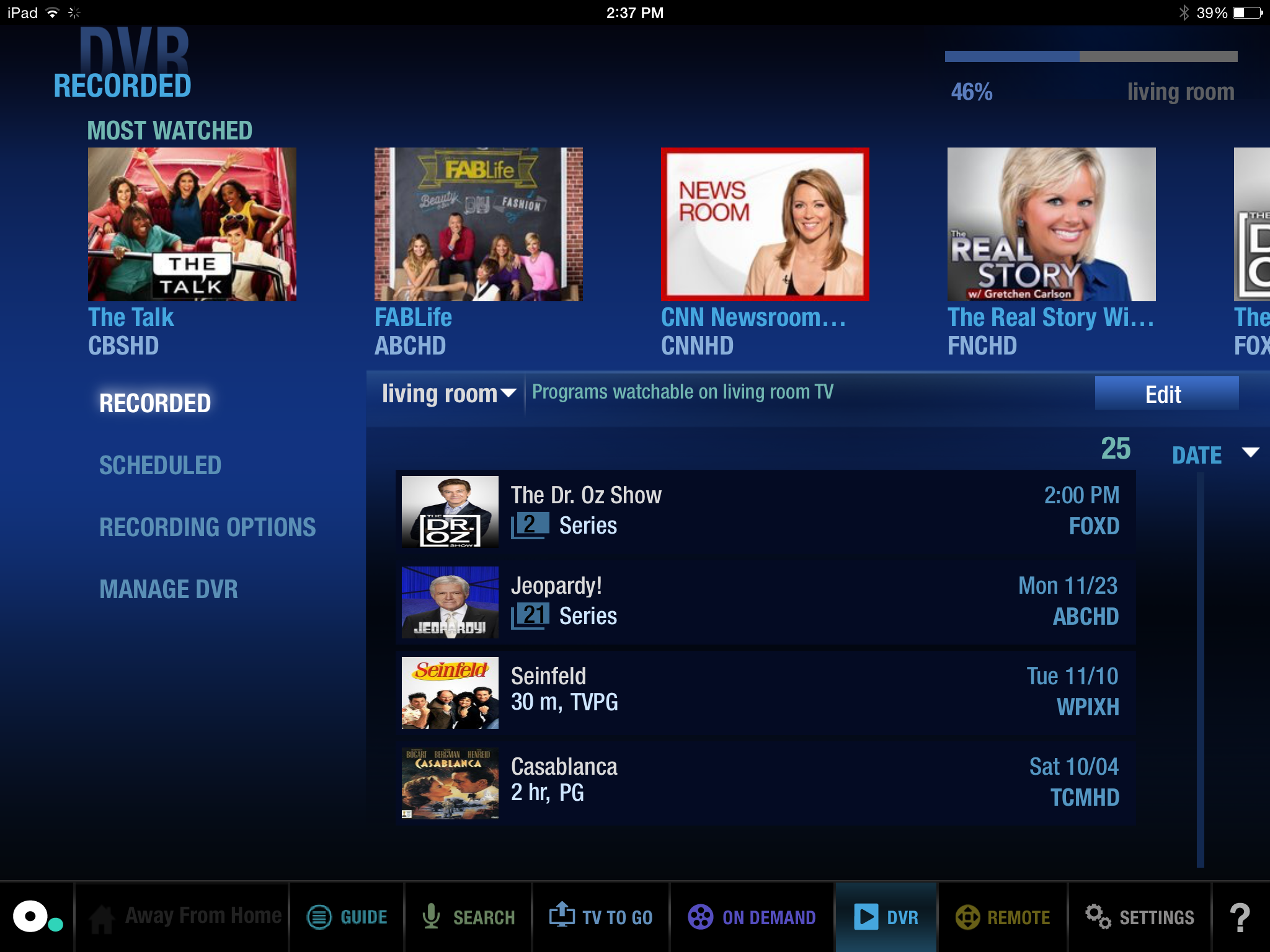Select the Recorded menu item
The width and height of the screenshot is (1270, 952).
[x=156, y=403]
